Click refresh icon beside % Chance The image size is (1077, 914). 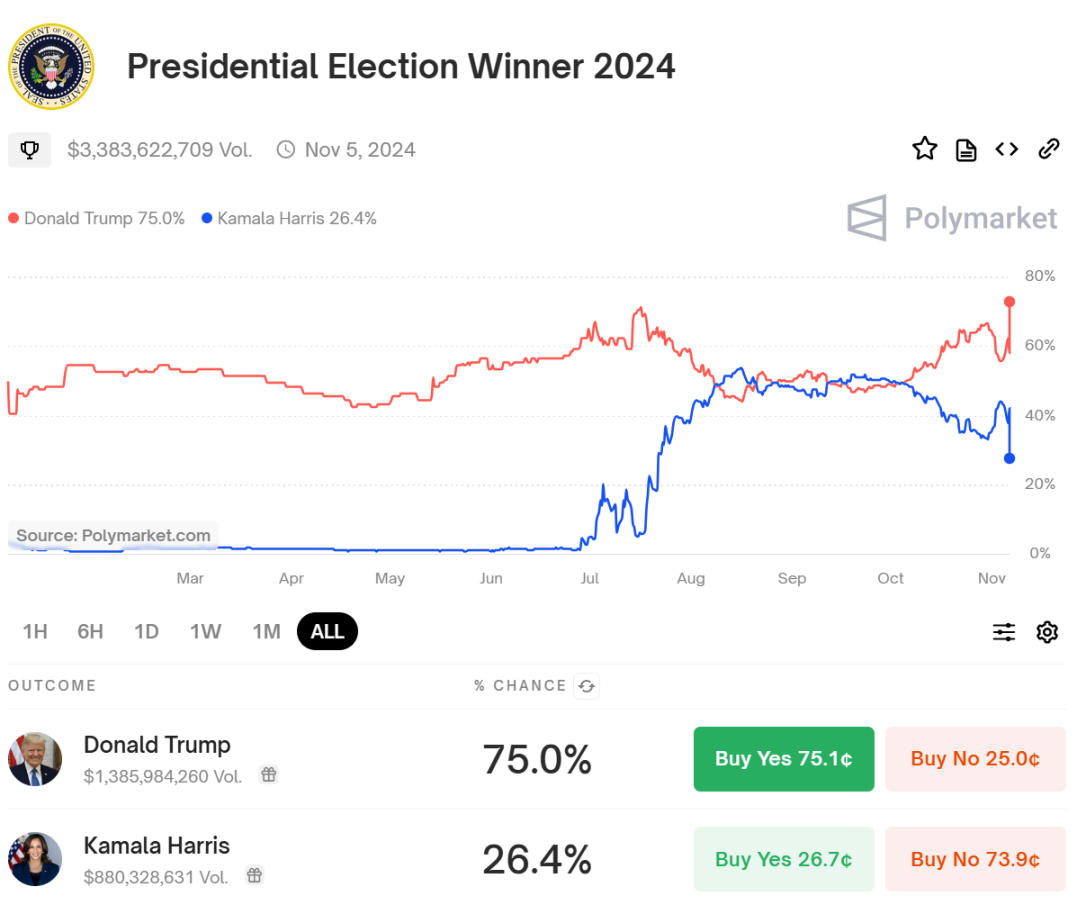(x=587, y=686)
